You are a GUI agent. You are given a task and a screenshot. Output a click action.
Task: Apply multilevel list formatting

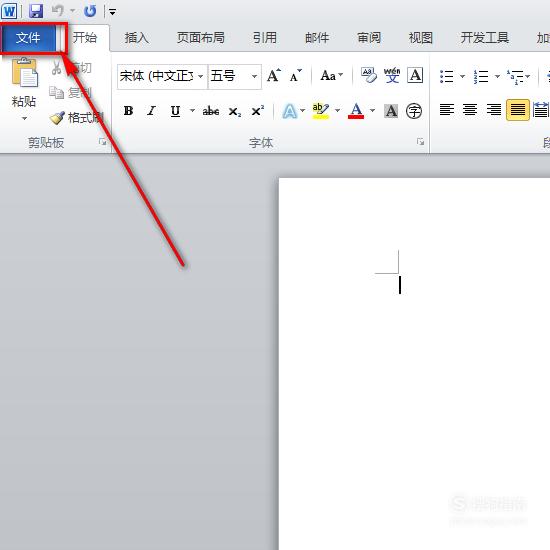[x=516, y=77]
